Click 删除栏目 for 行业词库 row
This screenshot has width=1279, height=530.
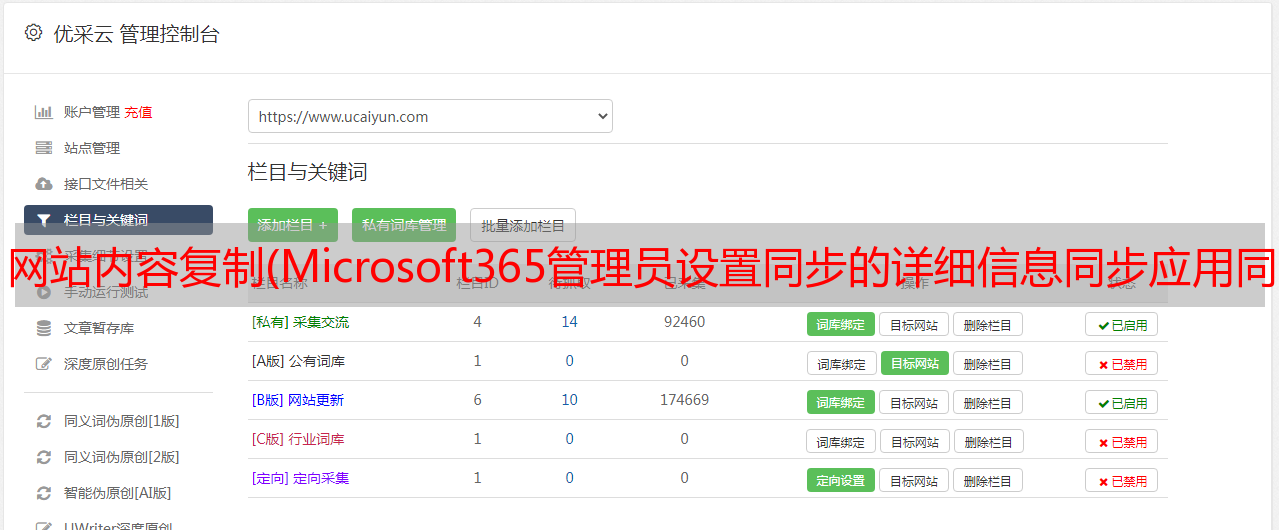coord(987,441)
